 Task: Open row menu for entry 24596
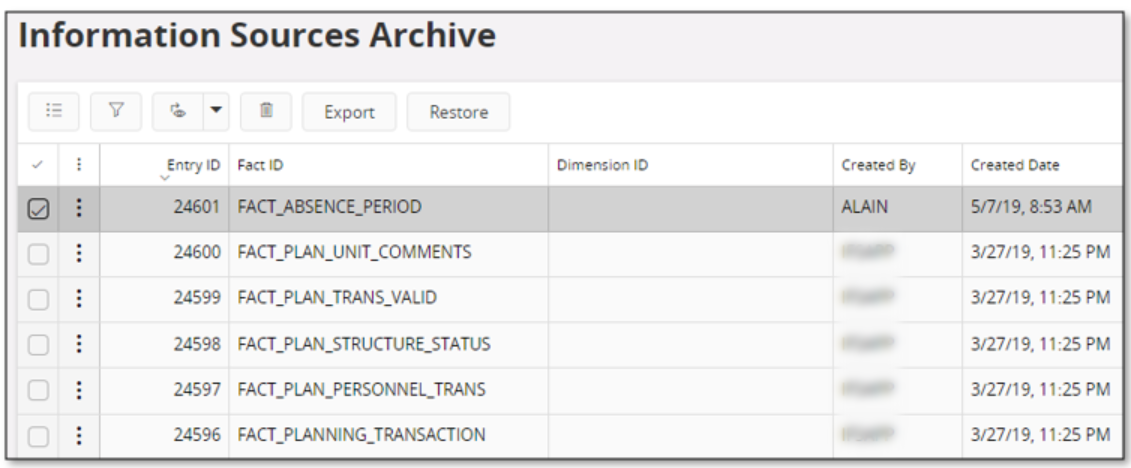tap(79, 436)
